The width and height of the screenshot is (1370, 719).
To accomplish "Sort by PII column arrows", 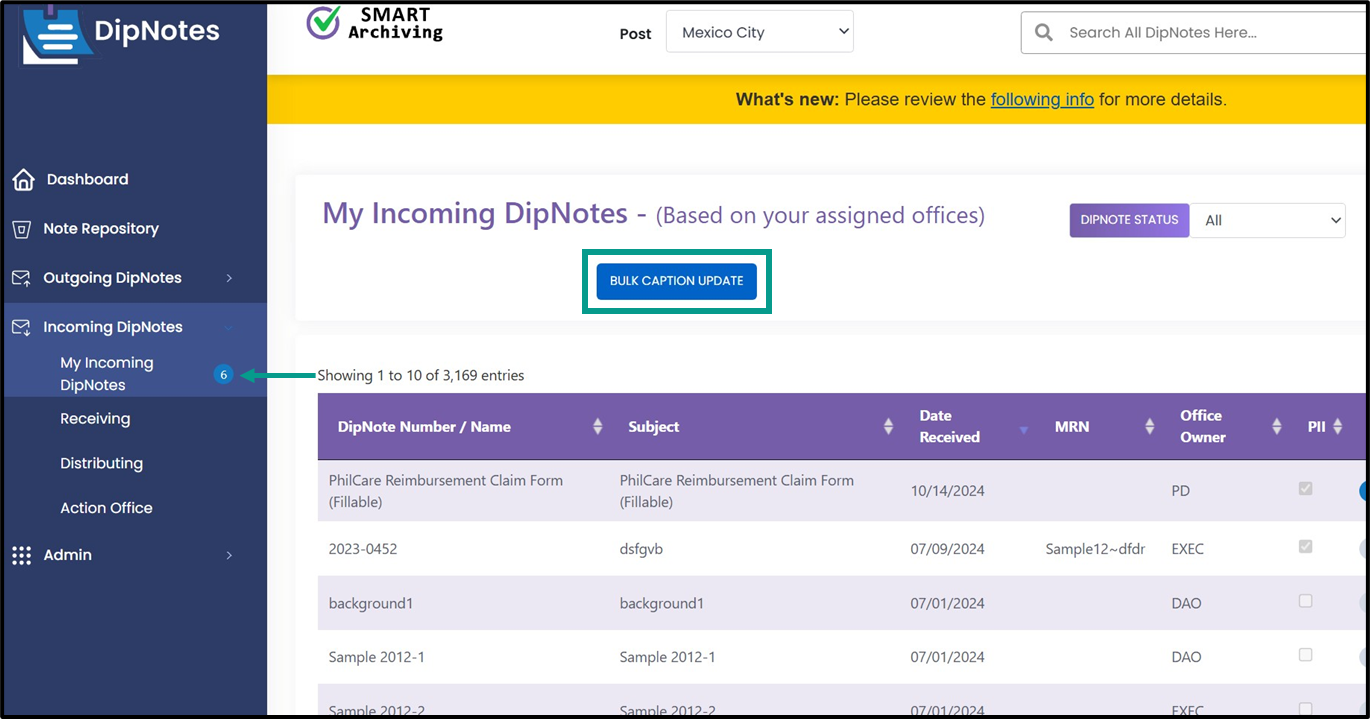I will click(x=1338, y=426).
